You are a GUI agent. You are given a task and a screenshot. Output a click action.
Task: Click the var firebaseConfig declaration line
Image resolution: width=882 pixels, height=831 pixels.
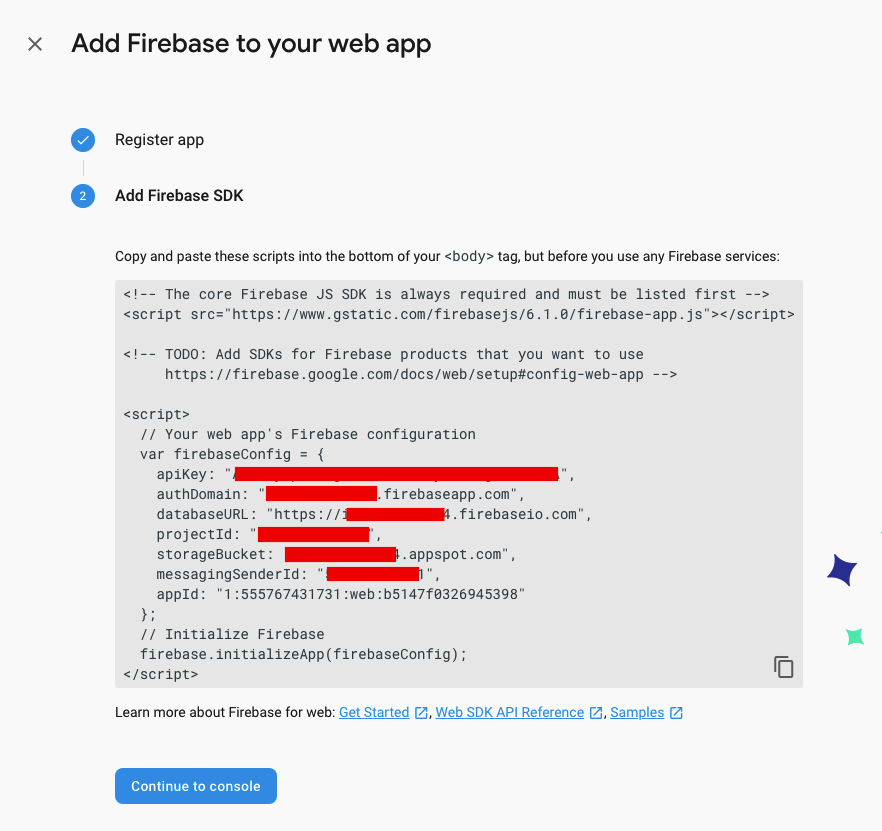(232, 454)
